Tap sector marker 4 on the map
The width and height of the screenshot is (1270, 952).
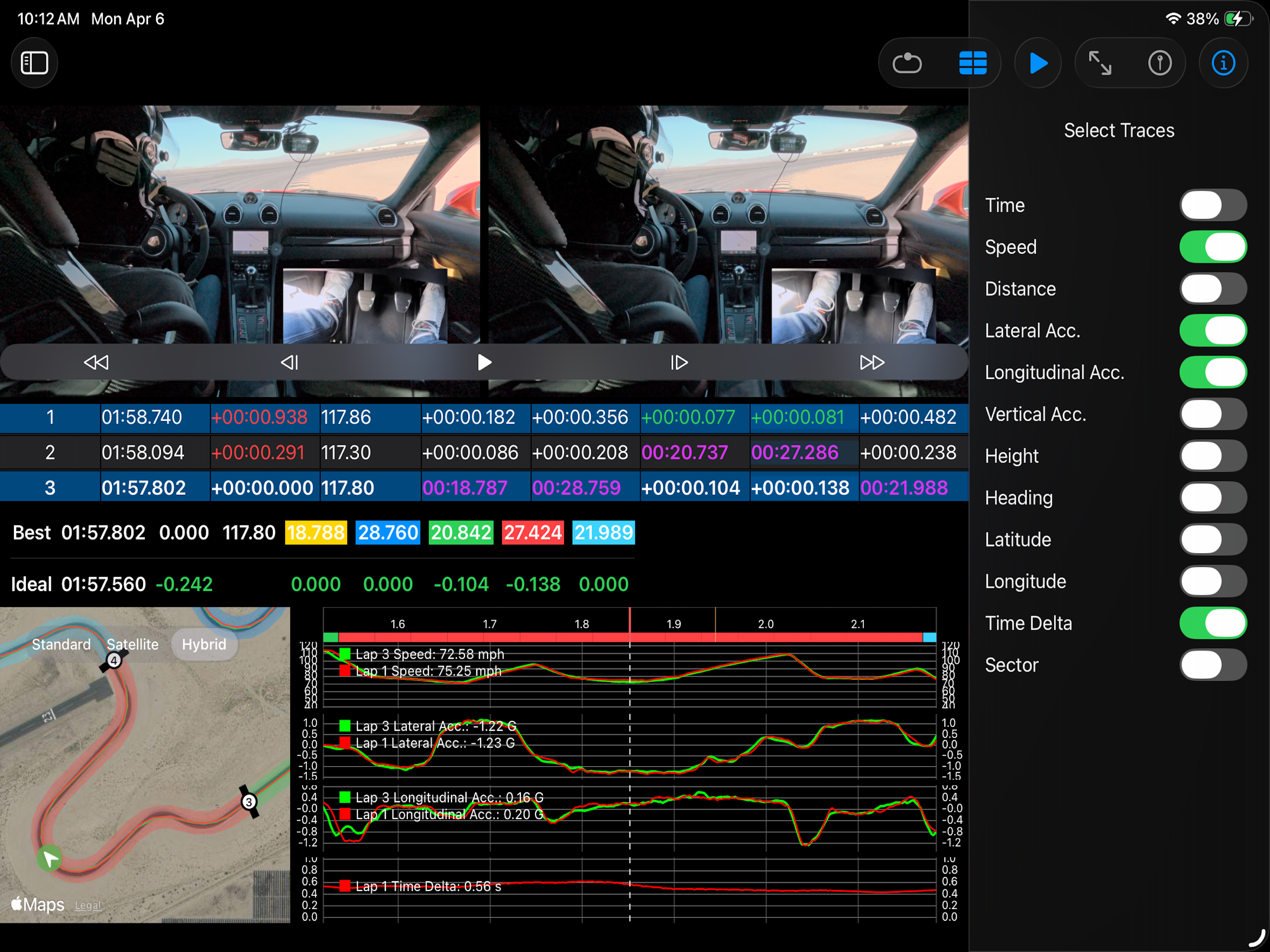tap(114, 660)
